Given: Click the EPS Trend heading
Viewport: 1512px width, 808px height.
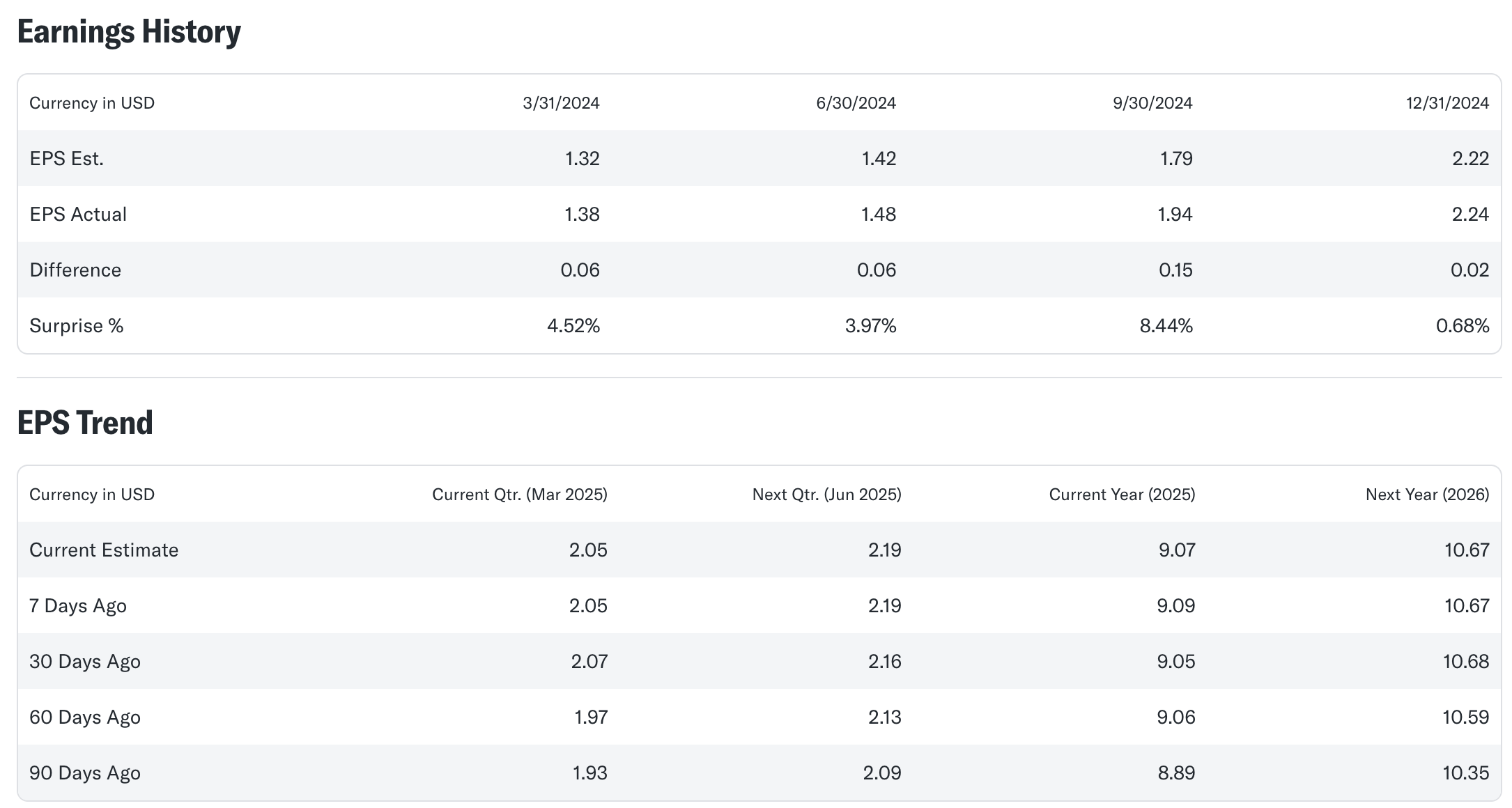Looking at the screenshot, I should click(x=85, y=423).
